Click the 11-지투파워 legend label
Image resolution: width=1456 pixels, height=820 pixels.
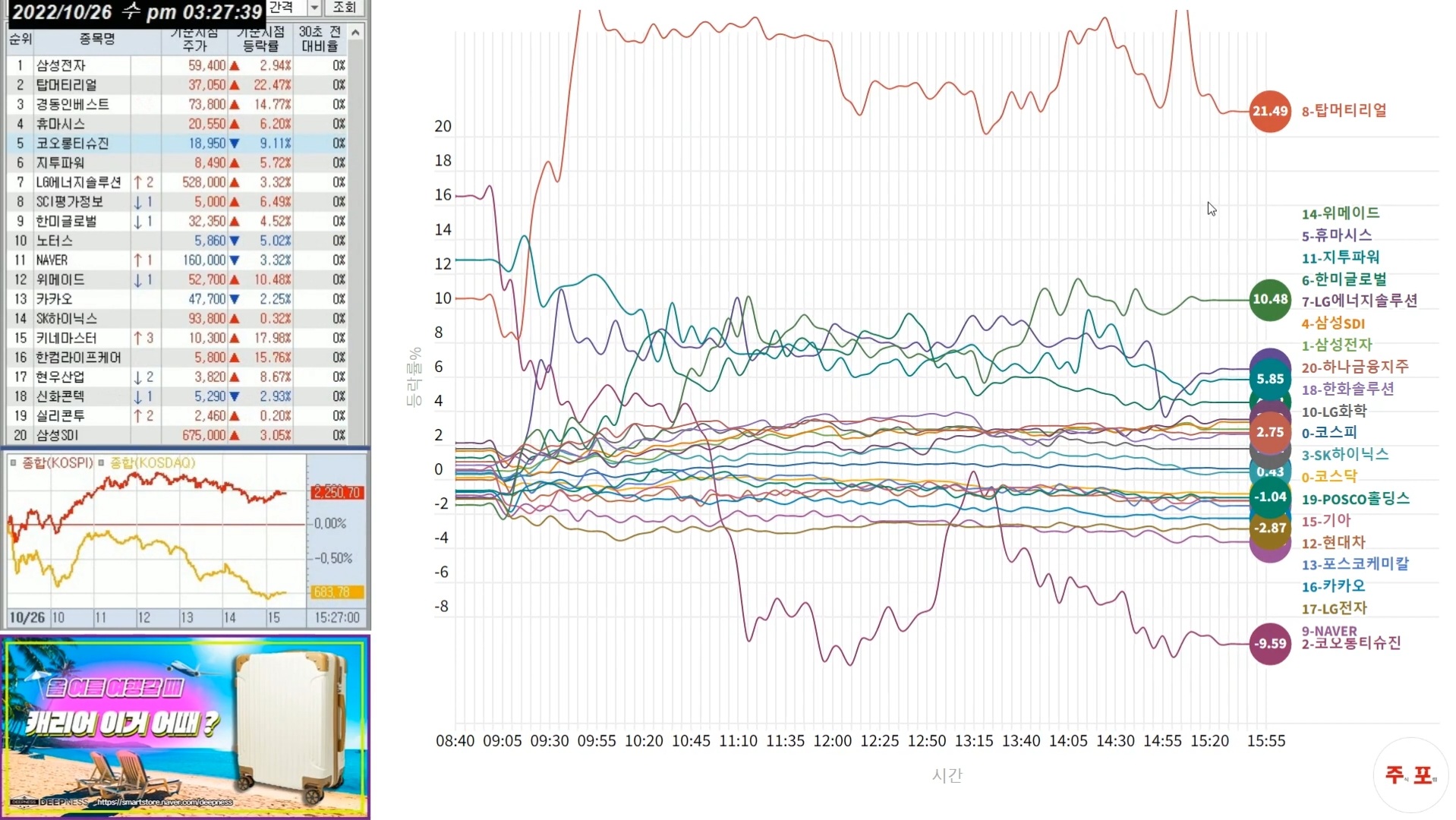(1341, 257)
